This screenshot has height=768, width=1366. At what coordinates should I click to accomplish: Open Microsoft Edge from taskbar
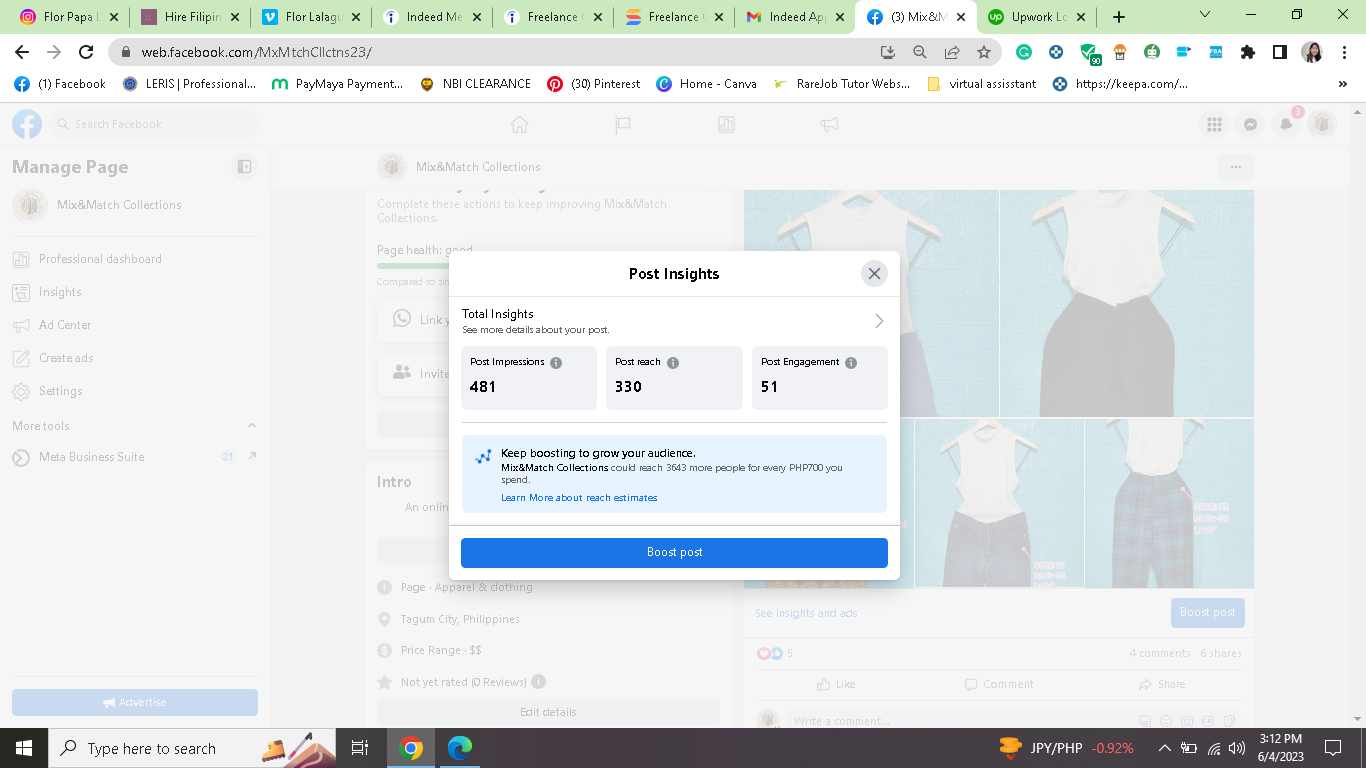point(459,748)
